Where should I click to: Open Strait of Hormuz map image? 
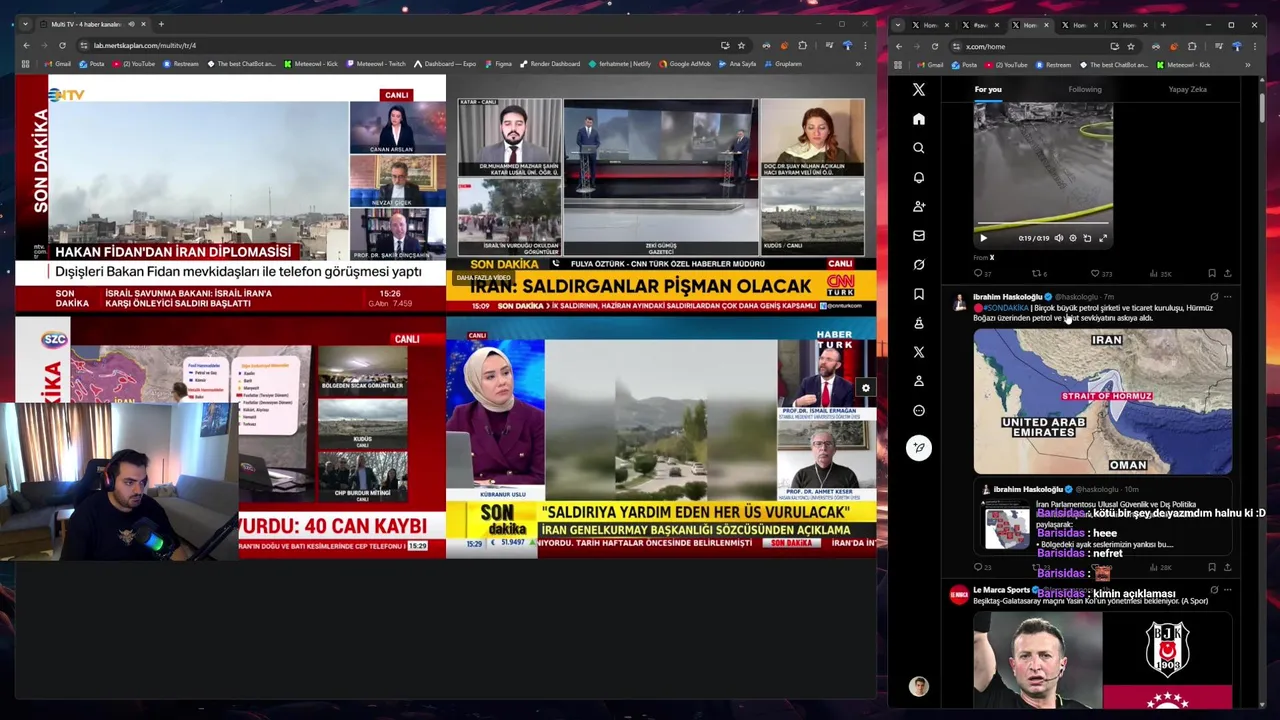1103,401
